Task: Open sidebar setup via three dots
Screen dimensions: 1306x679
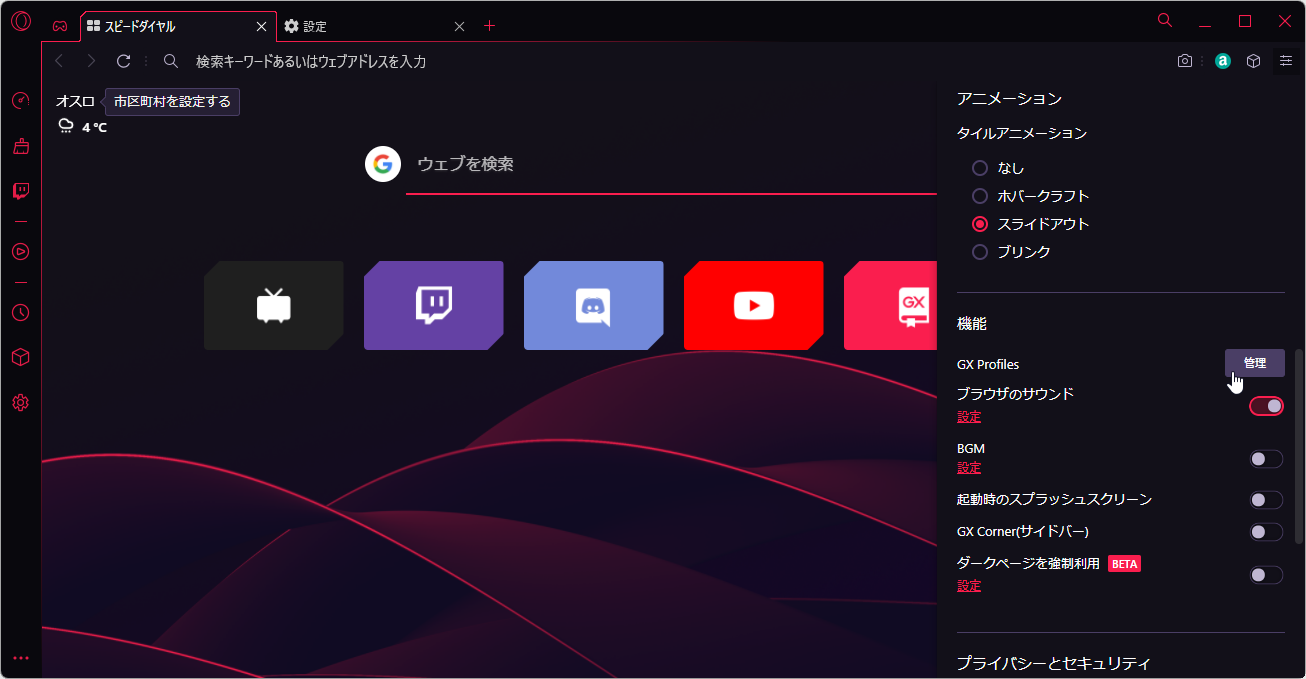Action: pos(21,657)
